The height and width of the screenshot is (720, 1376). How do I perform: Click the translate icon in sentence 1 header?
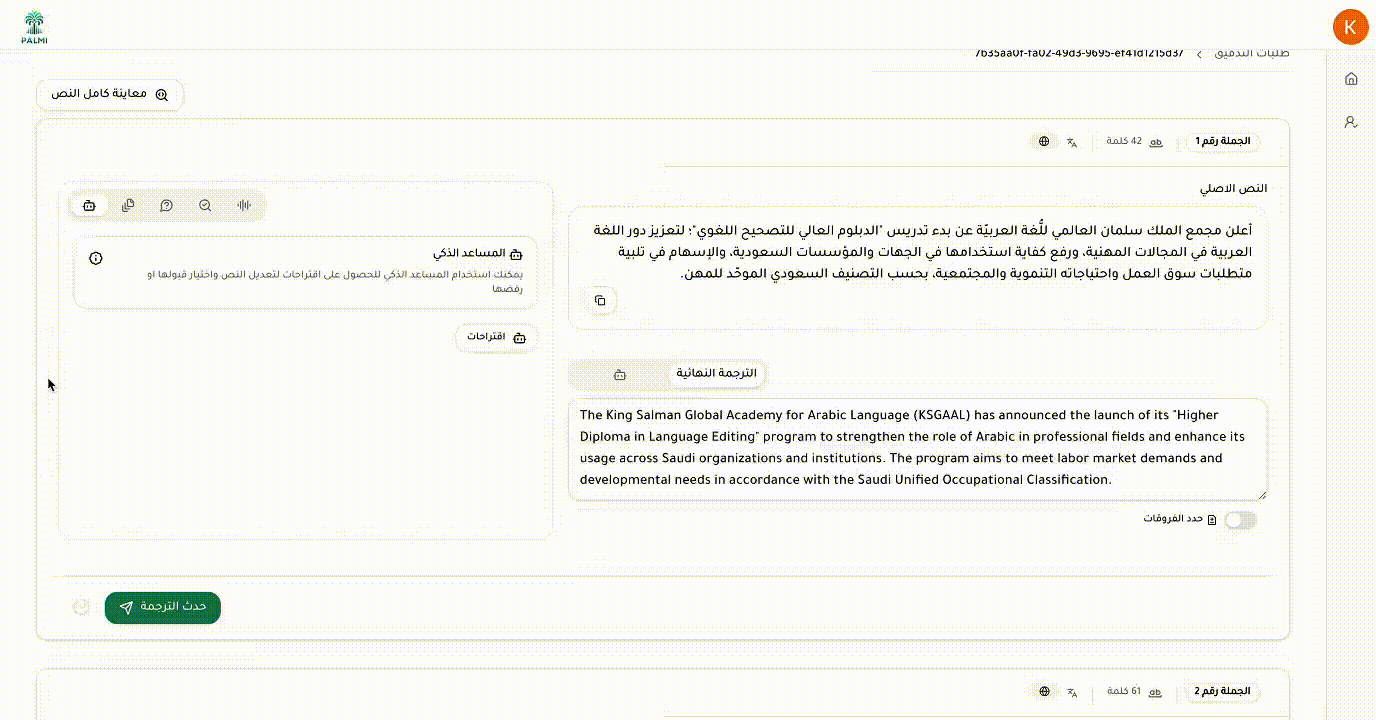click(1072, 142)
